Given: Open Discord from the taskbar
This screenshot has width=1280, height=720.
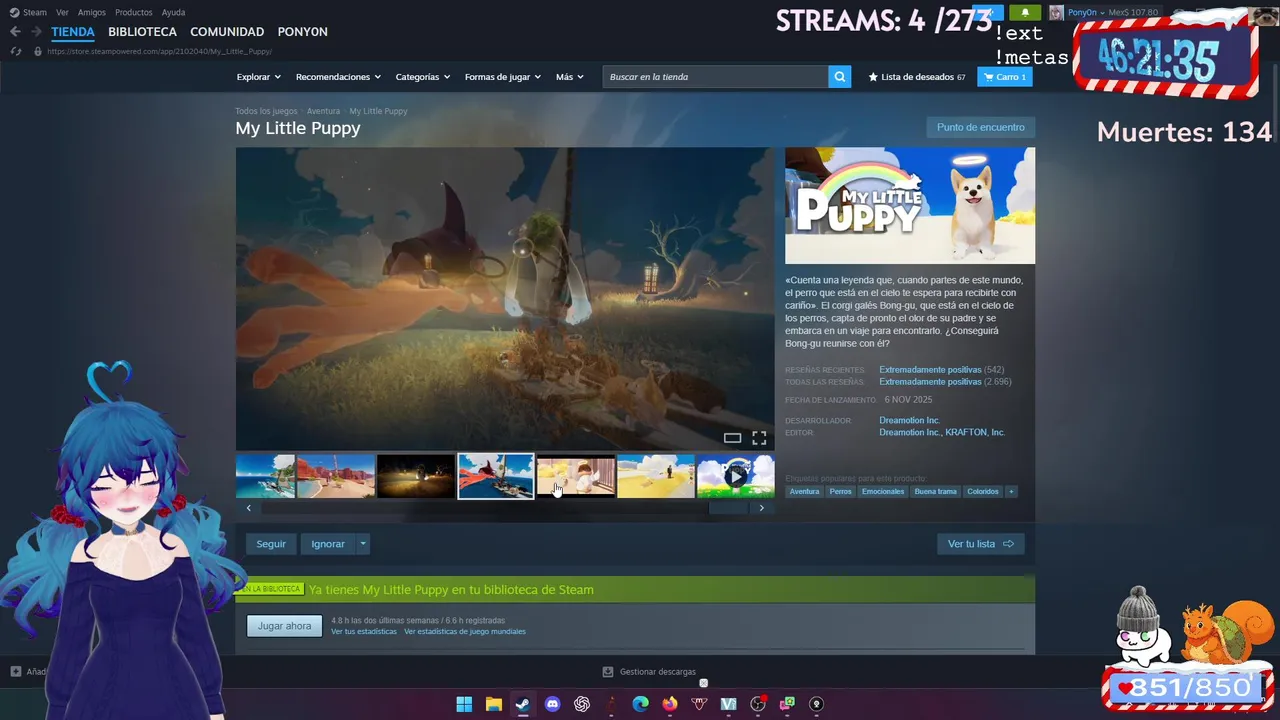Looking at the screenshot, I should 552,704.
